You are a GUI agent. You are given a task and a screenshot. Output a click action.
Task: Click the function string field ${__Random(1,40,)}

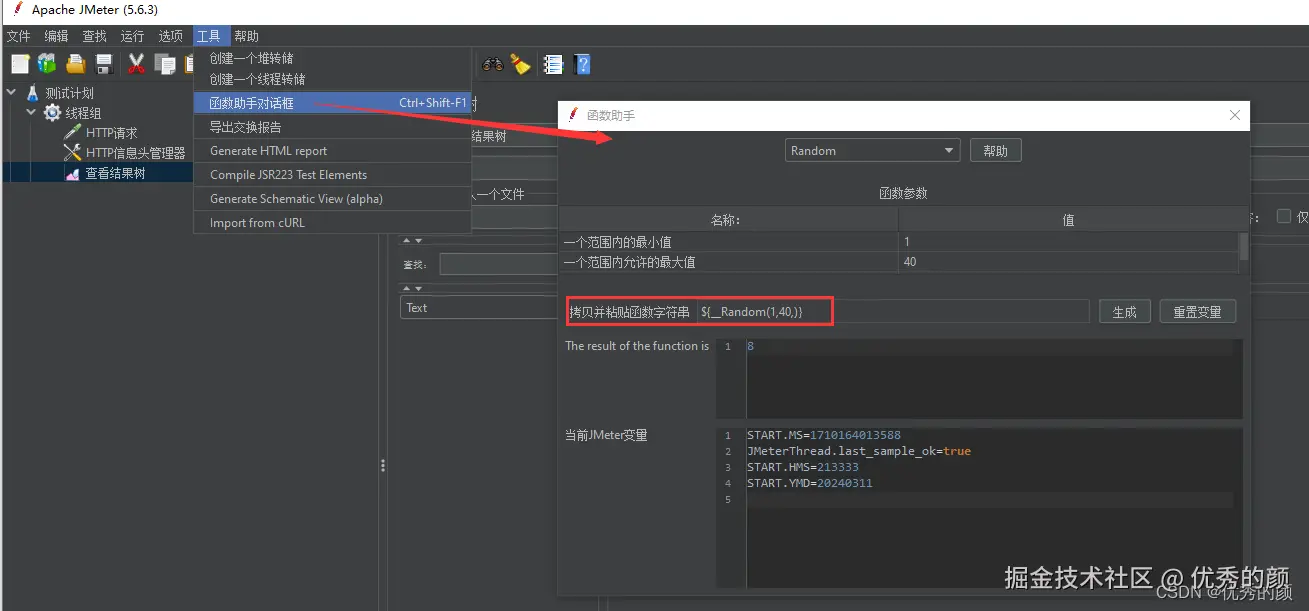tap(893, 312)
